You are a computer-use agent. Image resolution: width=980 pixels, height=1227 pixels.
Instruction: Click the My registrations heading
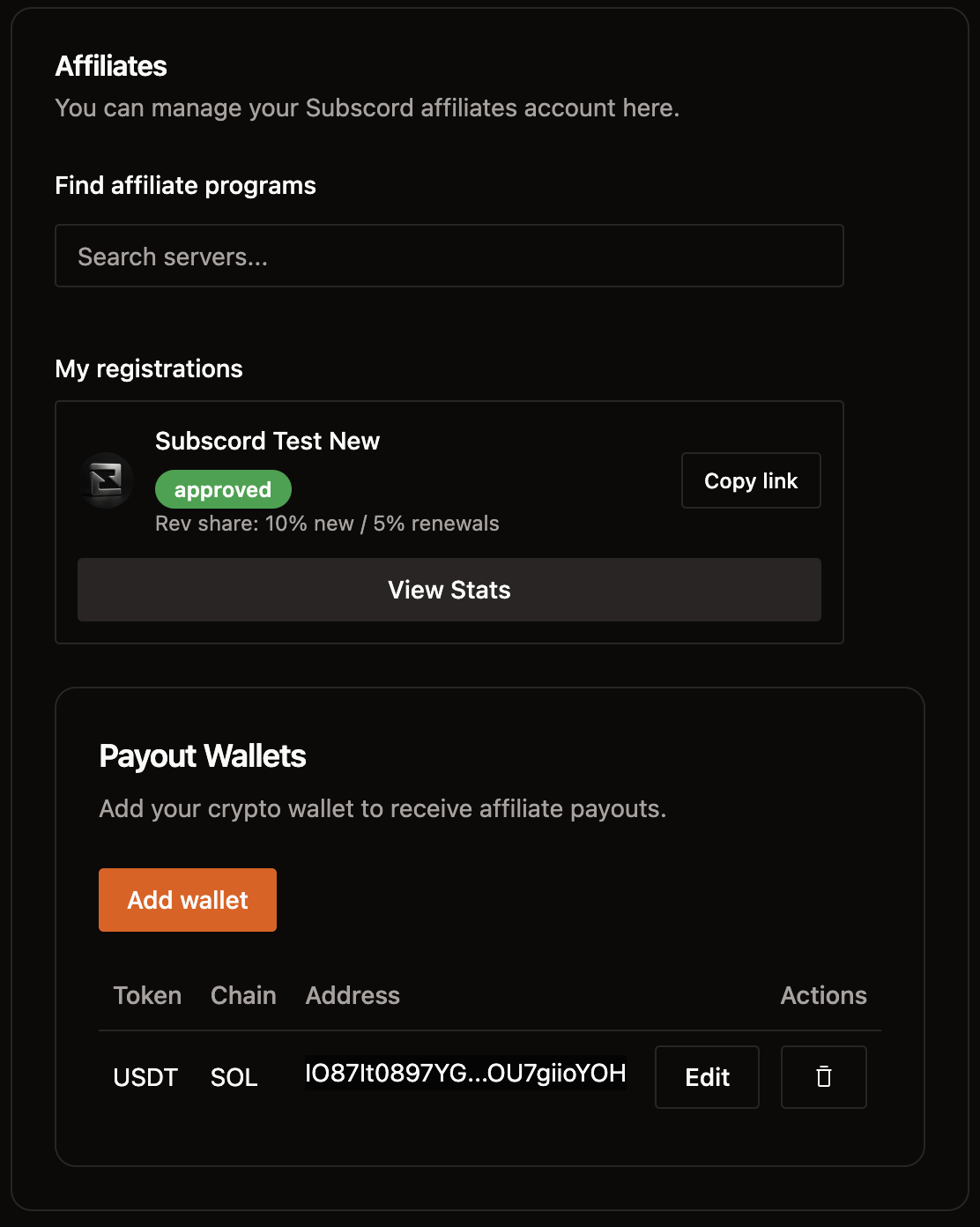click(149, 368)
